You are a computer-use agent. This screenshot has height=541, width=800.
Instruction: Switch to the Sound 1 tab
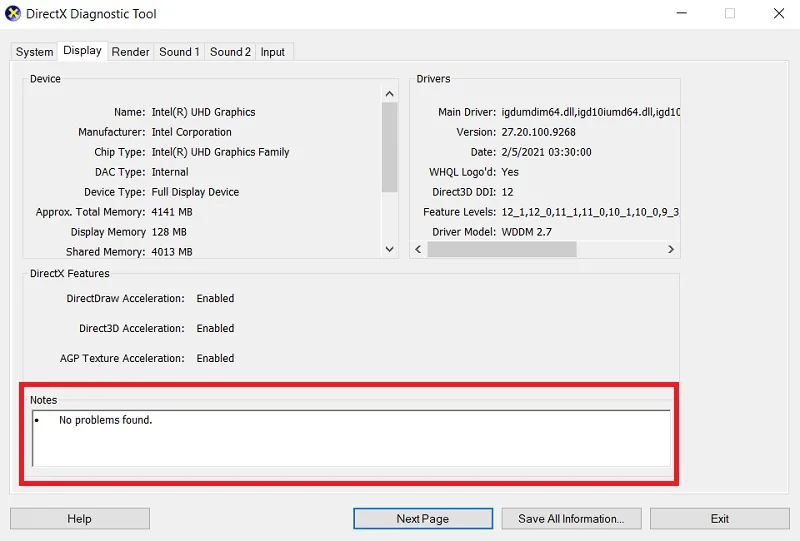point(179,52)
